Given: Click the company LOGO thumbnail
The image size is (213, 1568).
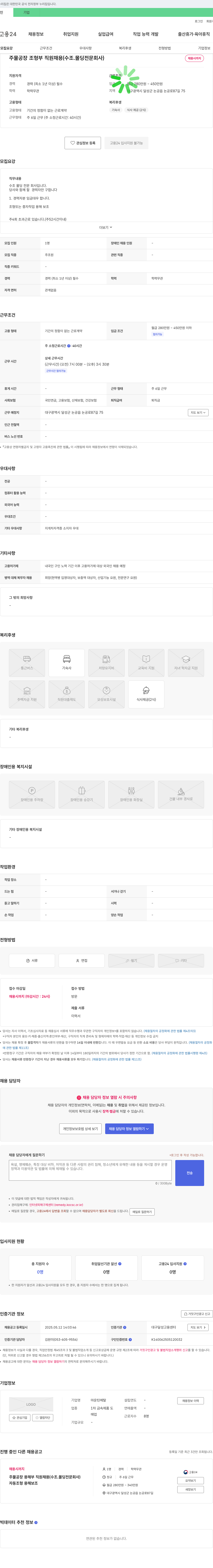Looking at the screenshot, I should coord(31,1404).
